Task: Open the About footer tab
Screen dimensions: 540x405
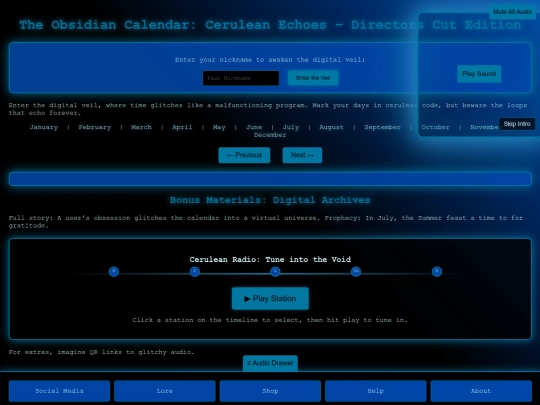Action: pos(481,391)
